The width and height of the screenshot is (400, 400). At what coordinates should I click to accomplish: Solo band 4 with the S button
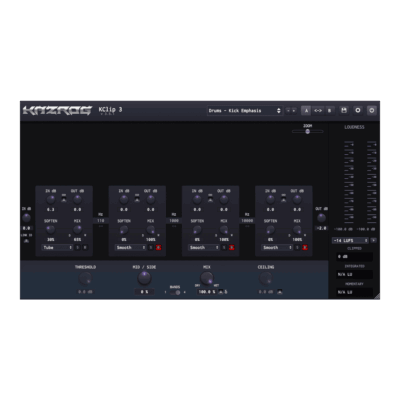(x=298, y=247)
